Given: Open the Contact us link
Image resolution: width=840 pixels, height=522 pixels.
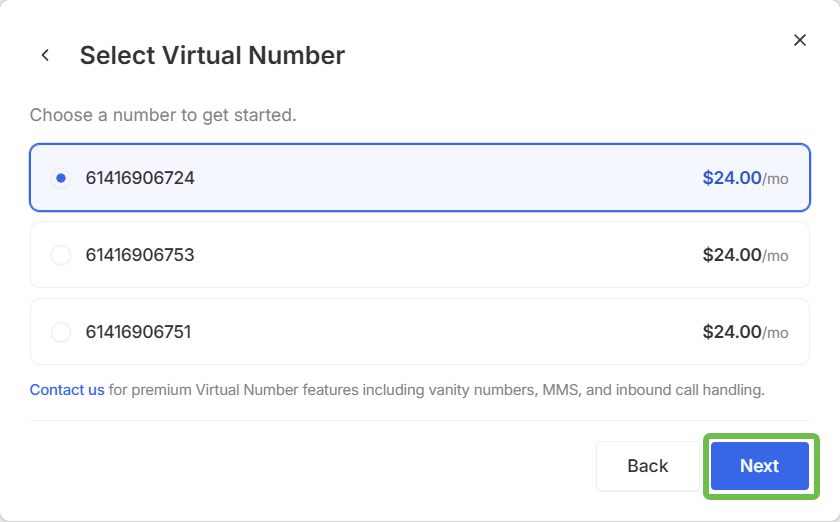Looking at the screenshot, I should tap(67, 390).
